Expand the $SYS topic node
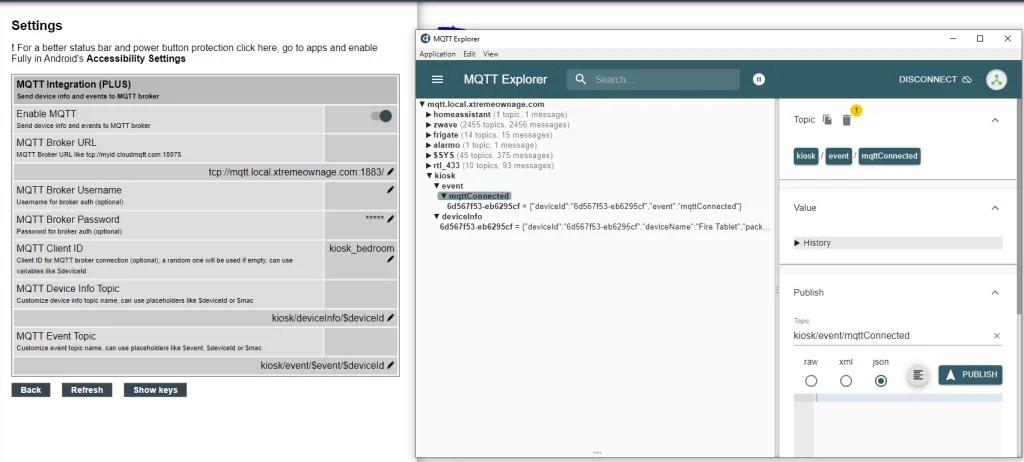Viewport: 1024px width, 462px height. (429, 156)
